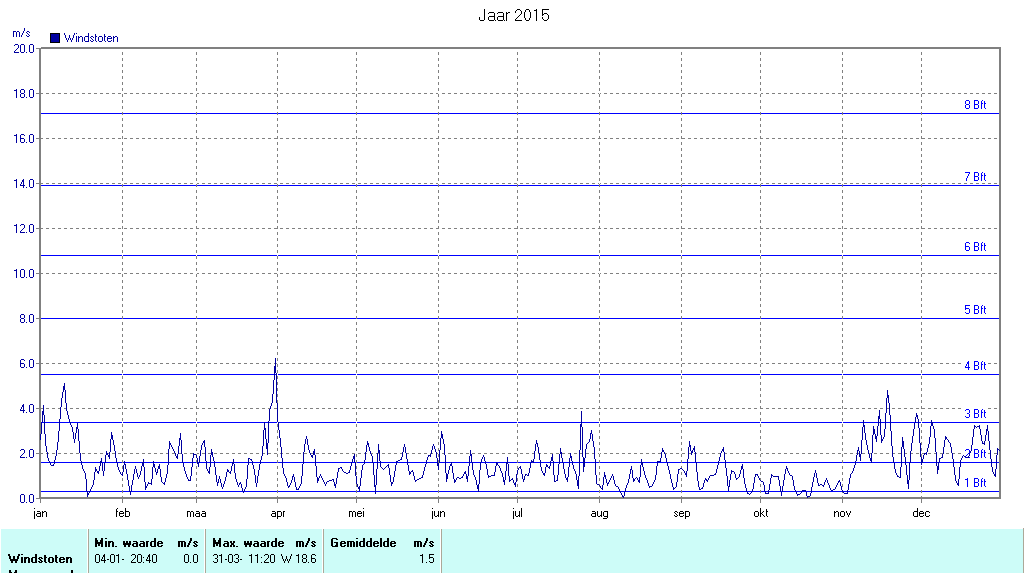The image size is (1024, 573).
Task: Click the jul month label
Action: pyautogui.click(x=517, y=513)
